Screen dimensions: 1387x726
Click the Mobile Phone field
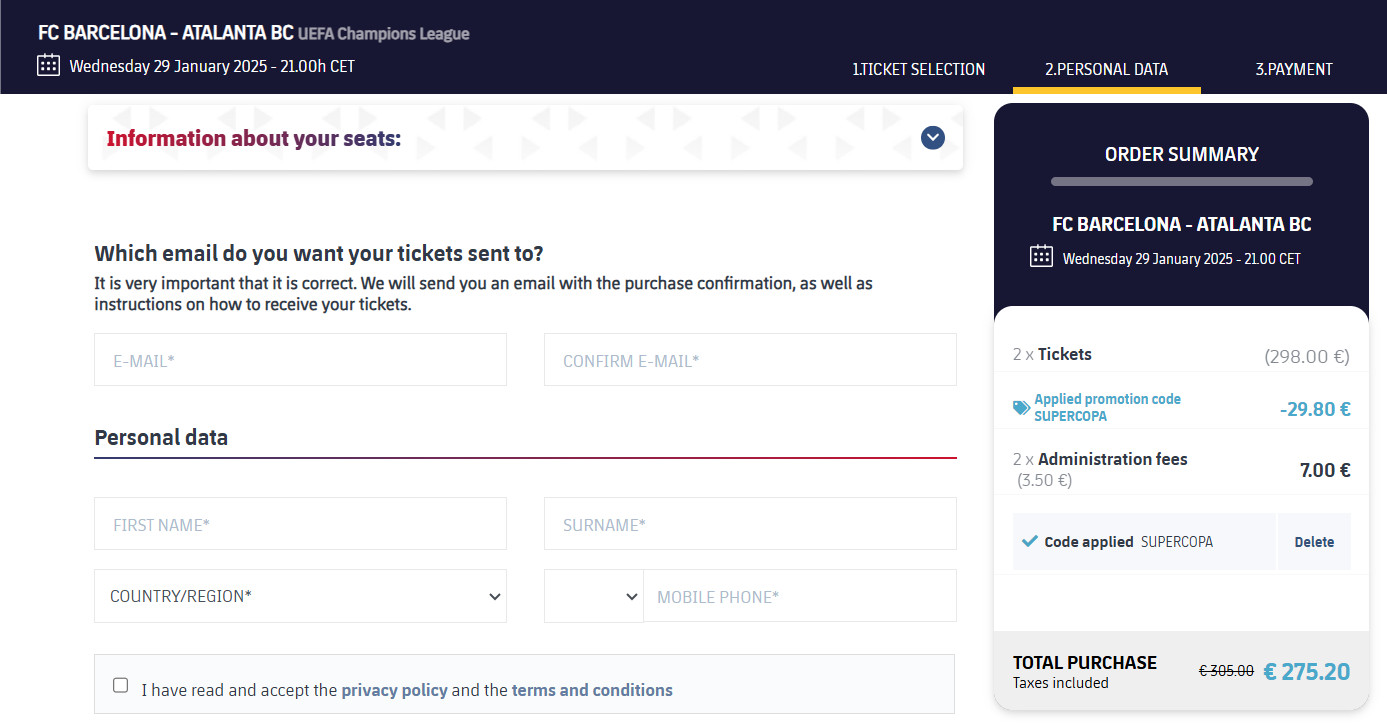pos(799,596)
